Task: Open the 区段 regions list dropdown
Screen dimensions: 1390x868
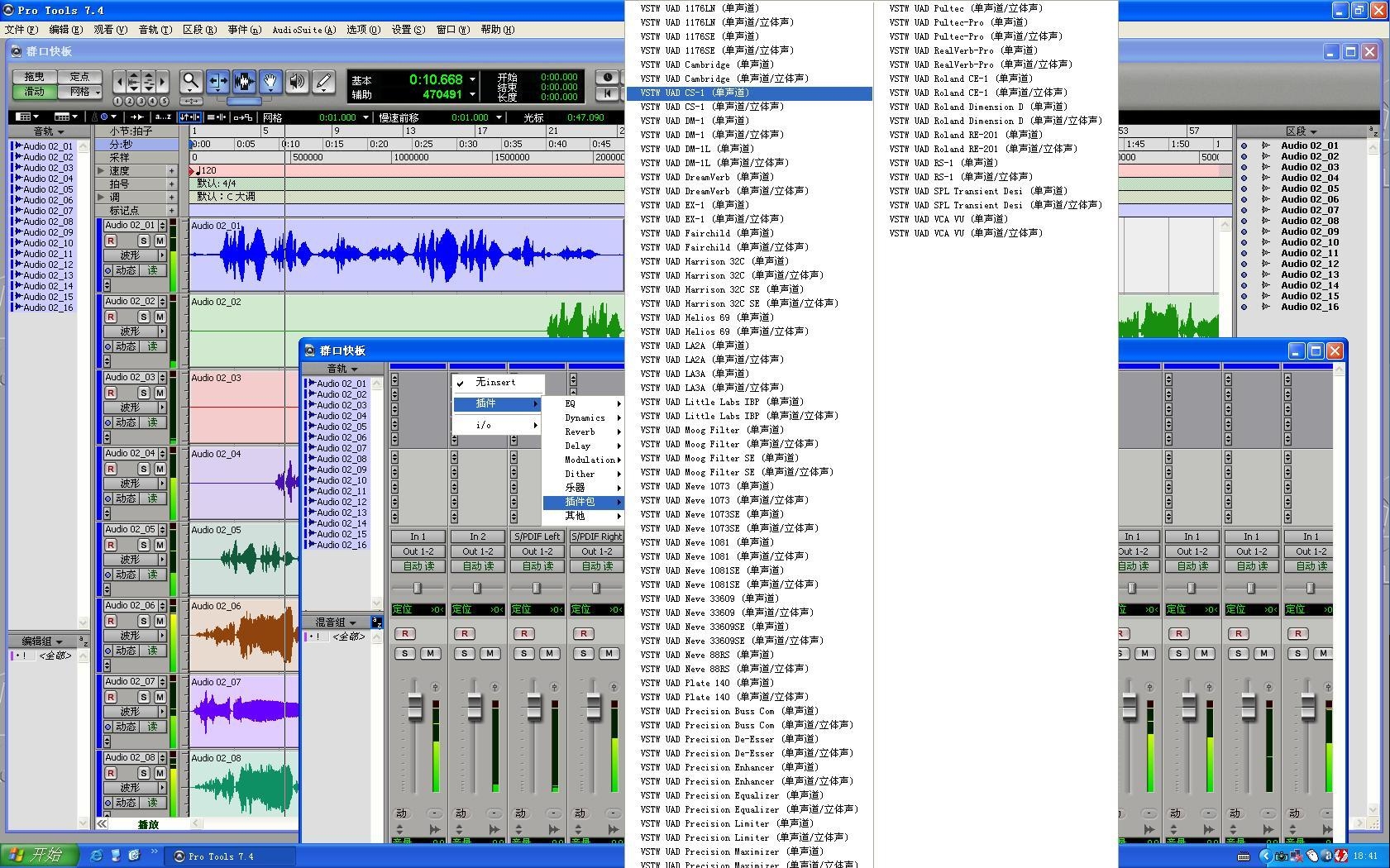Action: (x=1302, y=131)
